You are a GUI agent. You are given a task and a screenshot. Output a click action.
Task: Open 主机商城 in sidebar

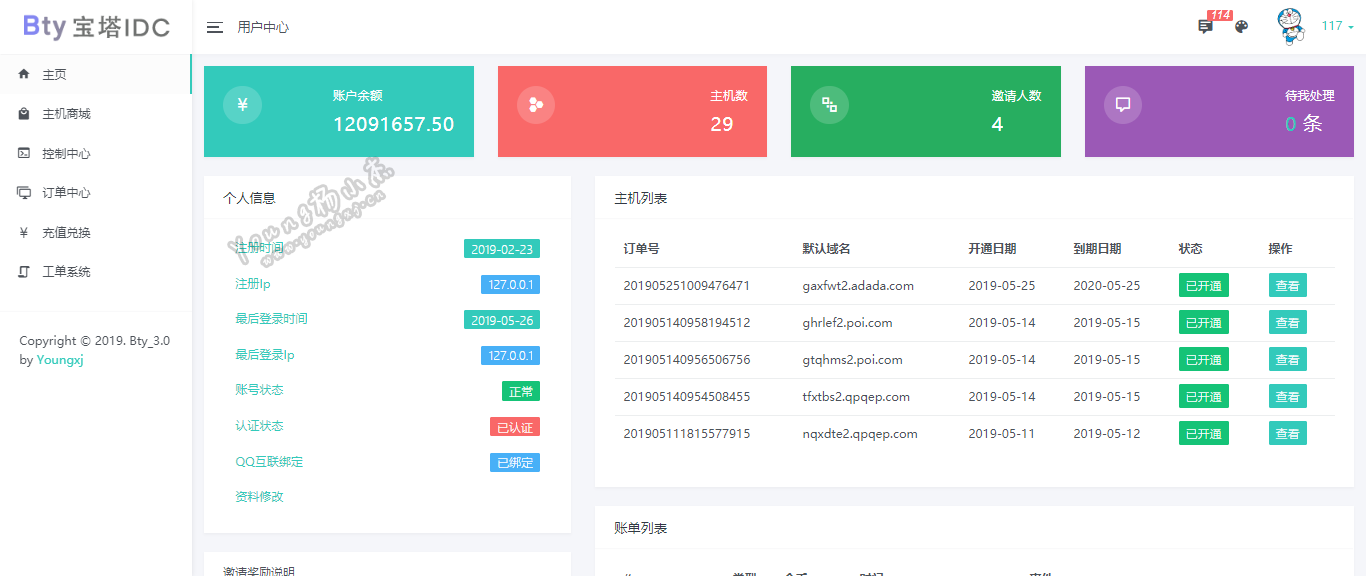pos(66,114)
